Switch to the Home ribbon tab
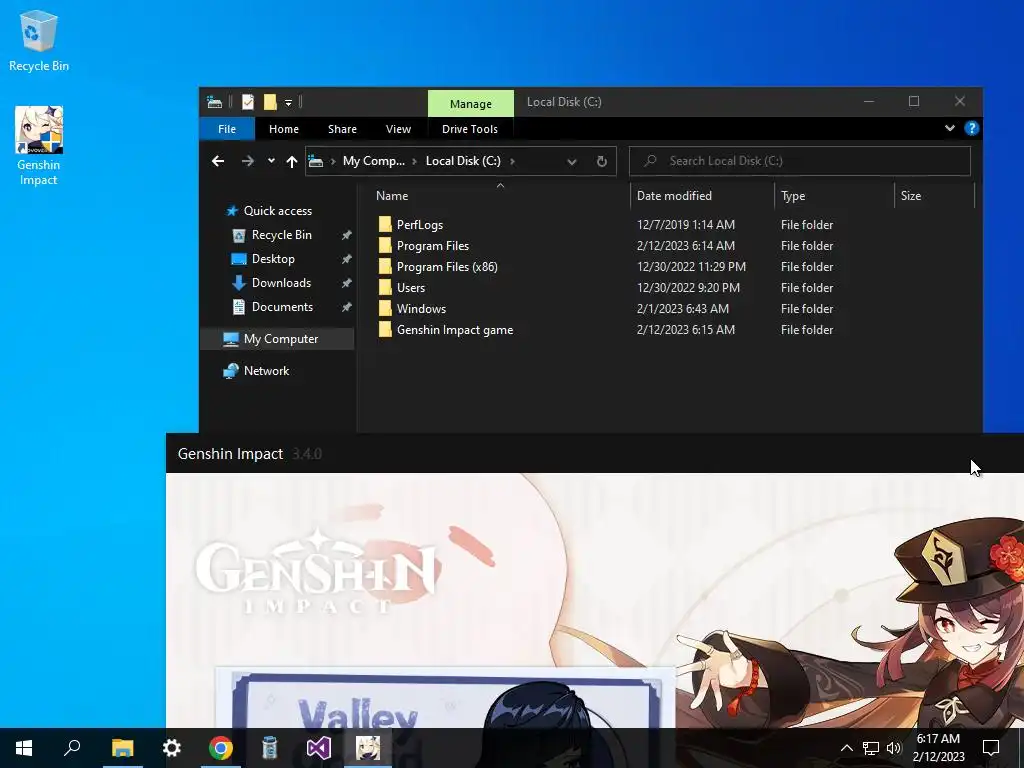Viewport: 1024px width, 768px height. (x=283, y=129)
